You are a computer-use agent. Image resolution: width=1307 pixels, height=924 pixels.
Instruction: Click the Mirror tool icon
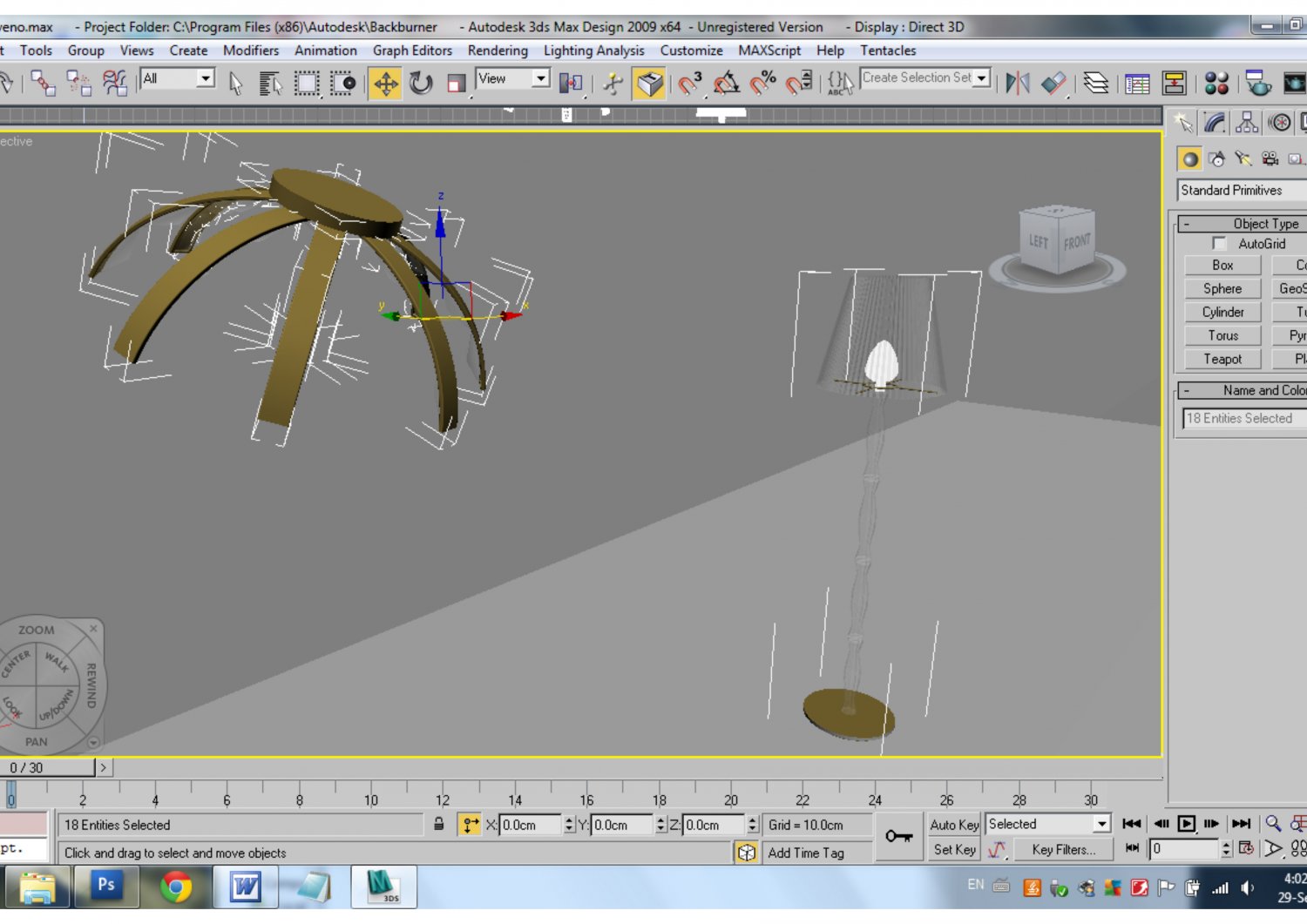click(x=1018, y=84)
